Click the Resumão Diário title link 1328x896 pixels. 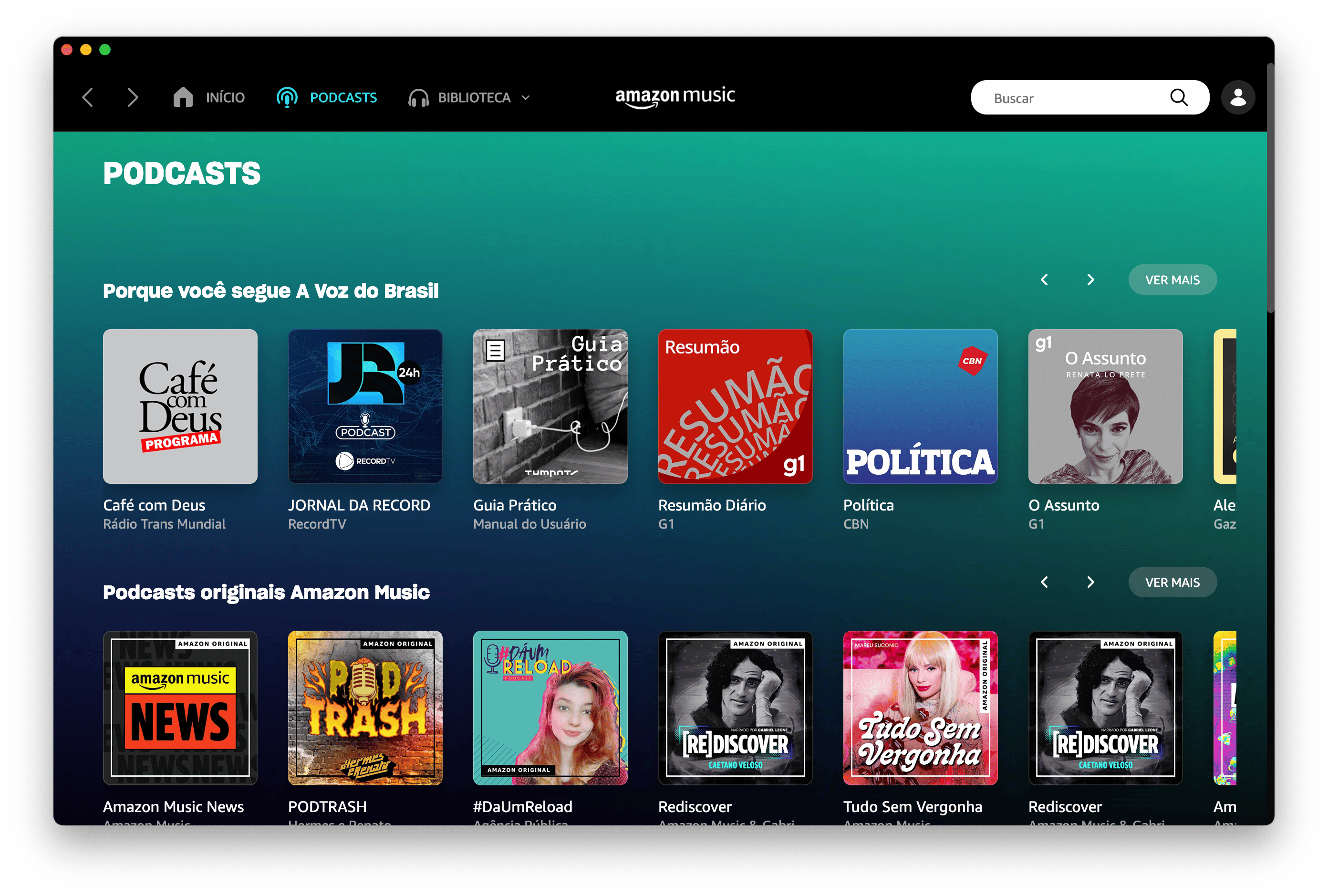[x=712, y=505]
